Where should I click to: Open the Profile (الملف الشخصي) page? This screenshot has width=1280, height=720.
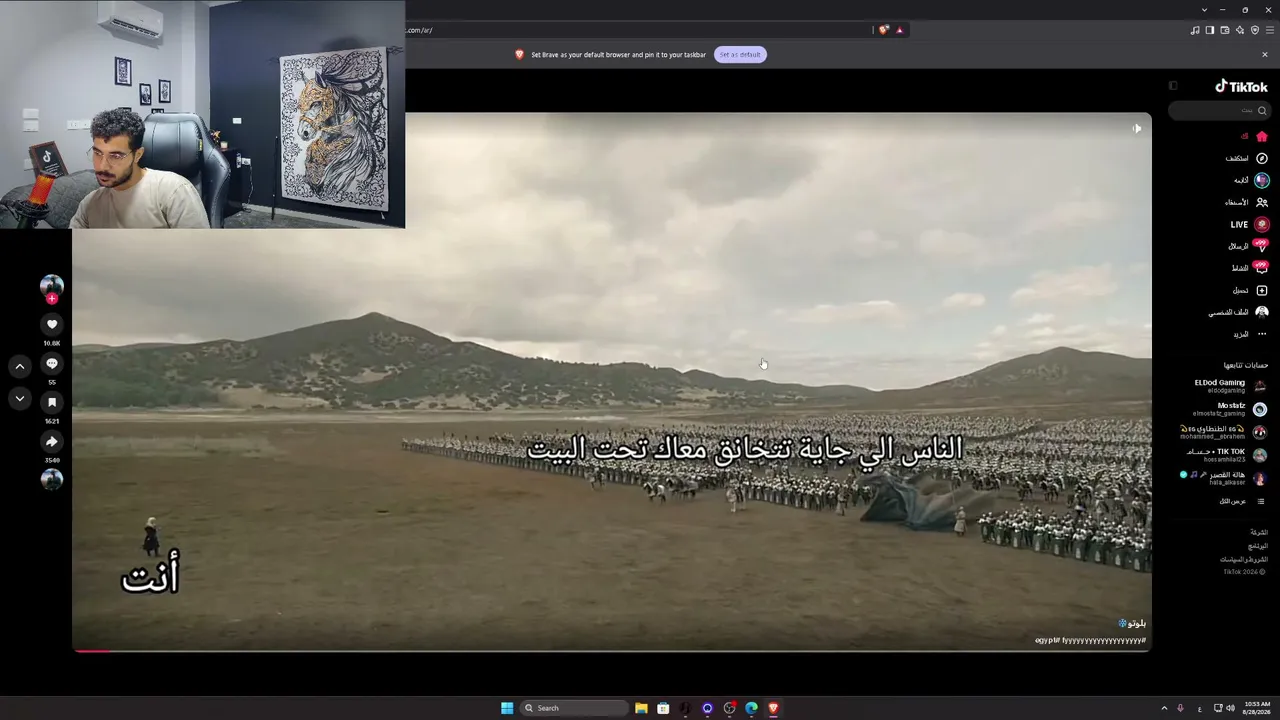tap(1238, 312)
